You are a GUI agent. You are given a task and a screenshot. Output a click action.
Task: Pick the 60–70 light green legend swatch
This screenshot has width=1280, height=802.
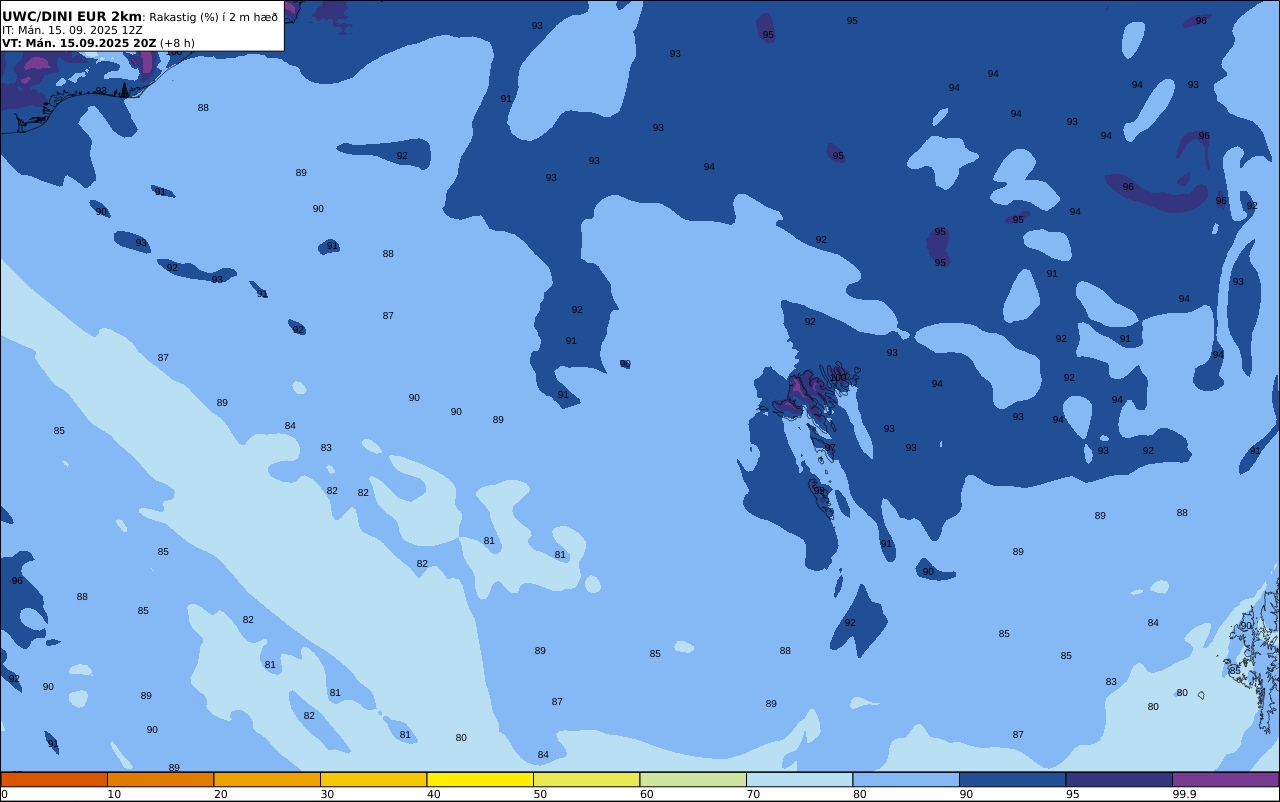tap(693, 779)
